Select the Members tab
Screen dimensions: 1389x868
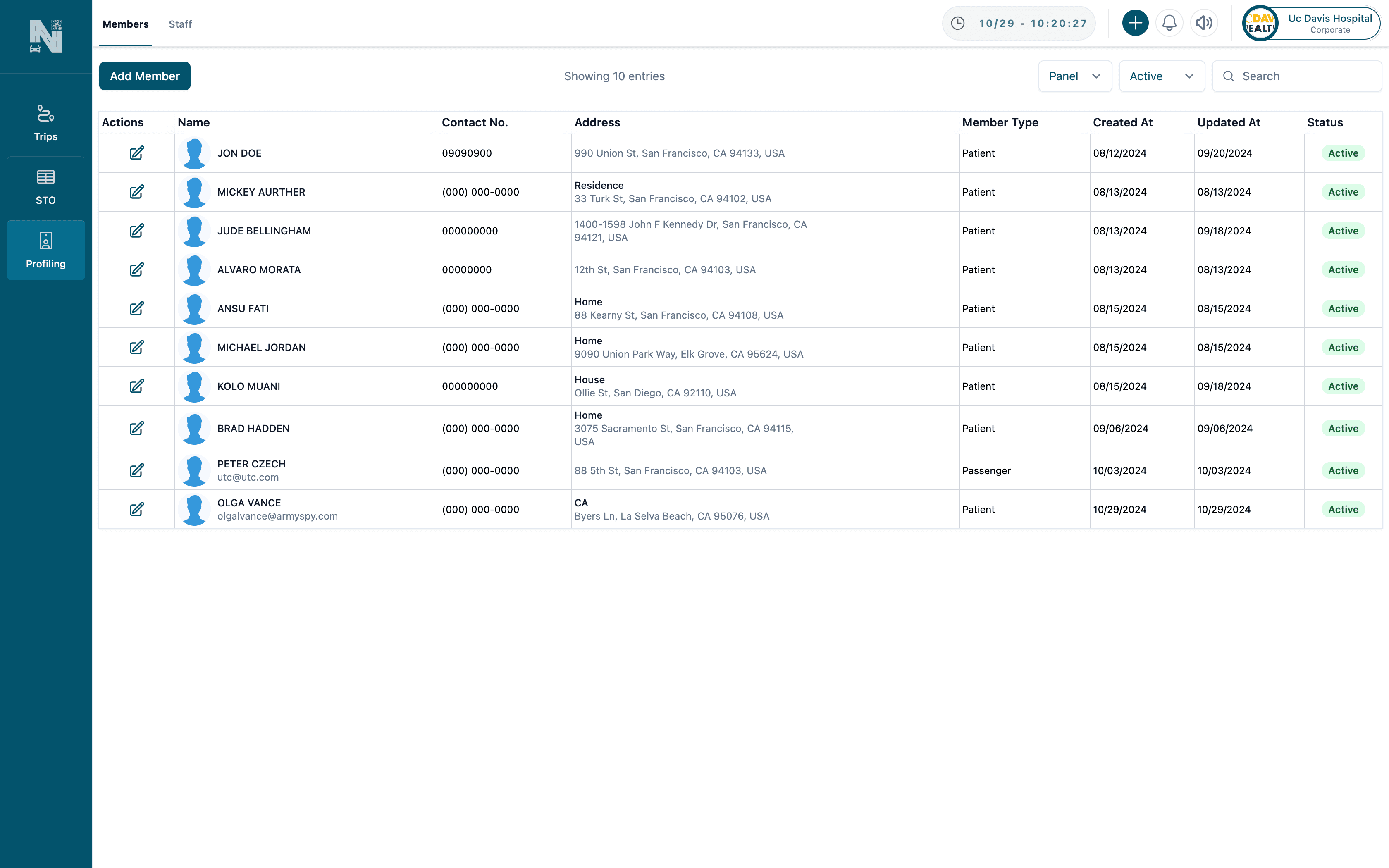click(x=125, y=24)
